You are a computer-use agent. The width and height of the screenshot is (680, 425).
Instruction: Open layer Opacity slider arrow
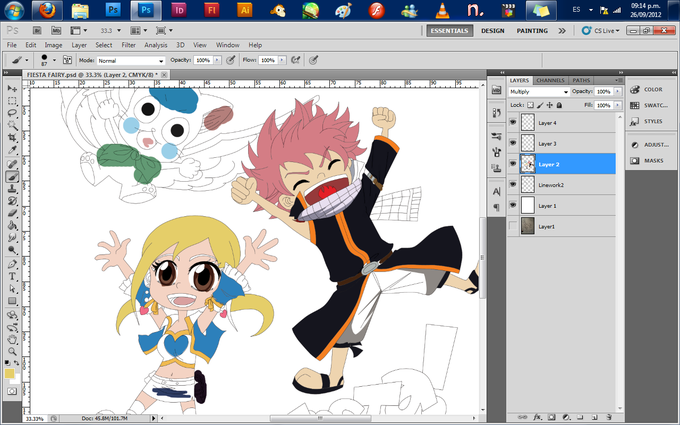(x=618, y=91)
